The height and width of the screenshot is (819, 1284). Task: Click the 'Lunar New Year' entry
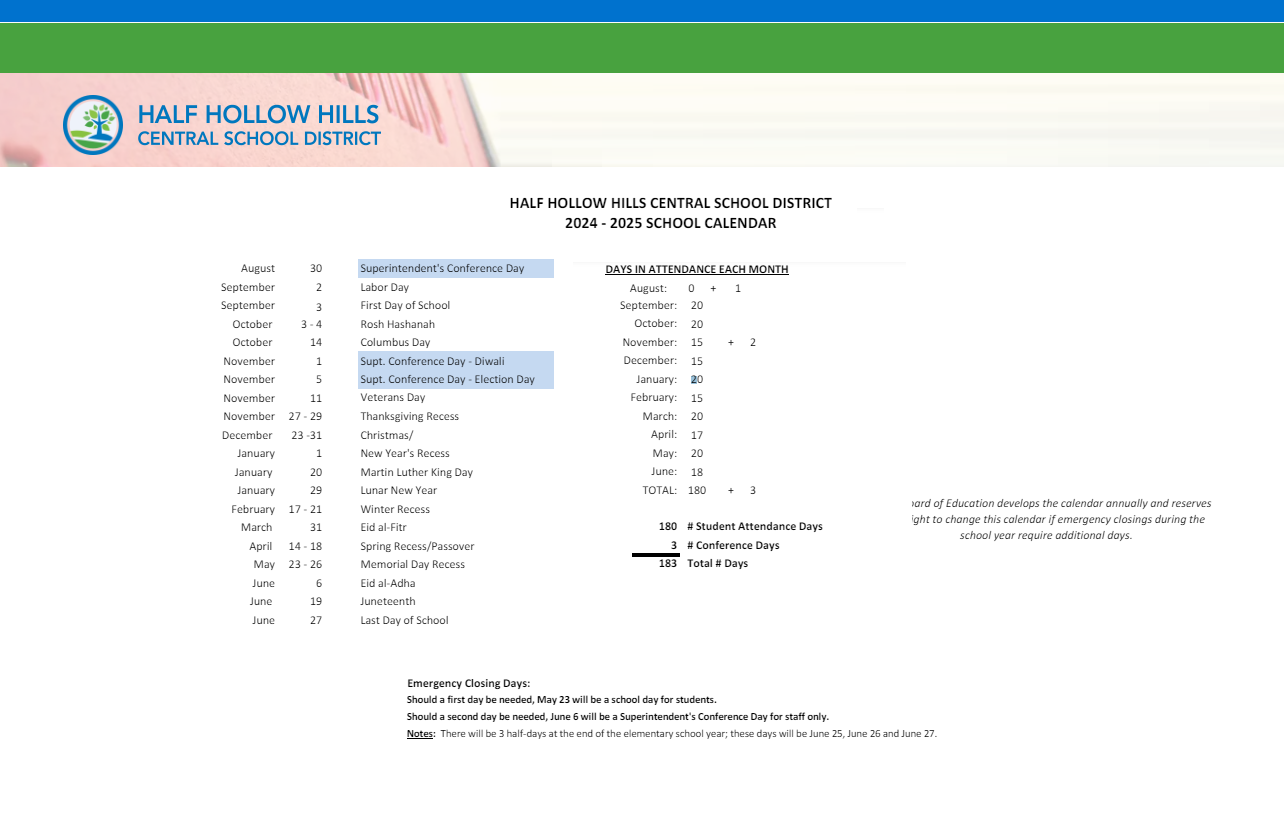(399, 491)
